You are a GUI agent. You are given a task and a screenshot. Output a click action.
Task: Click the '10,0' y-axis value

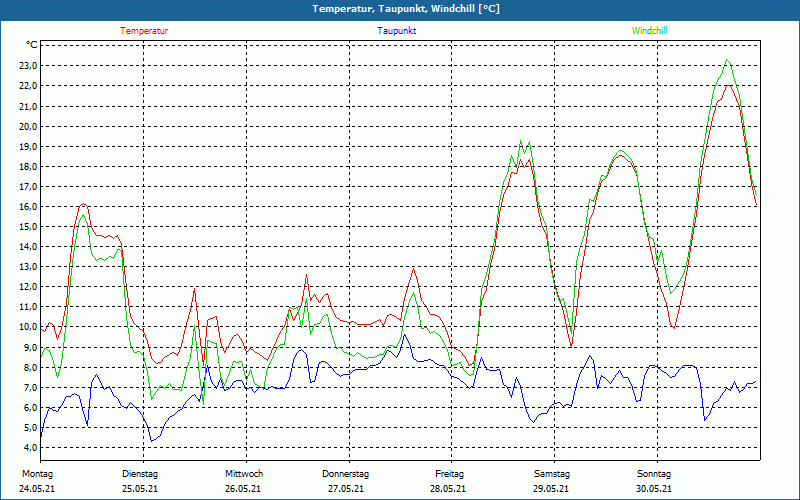pyautogui.click(x=28, y=327)
